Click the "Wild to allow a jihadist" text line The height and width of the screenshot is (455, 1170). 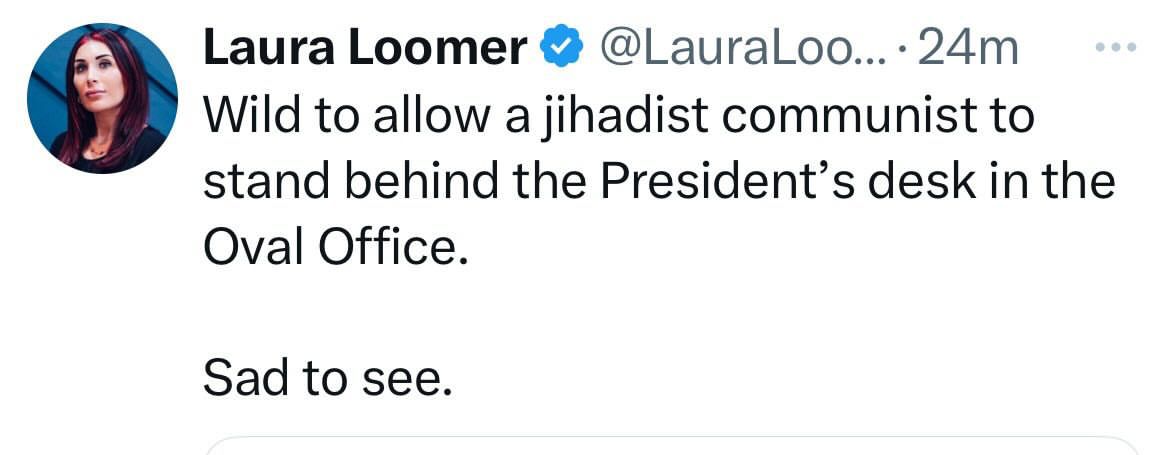point(618,117)
